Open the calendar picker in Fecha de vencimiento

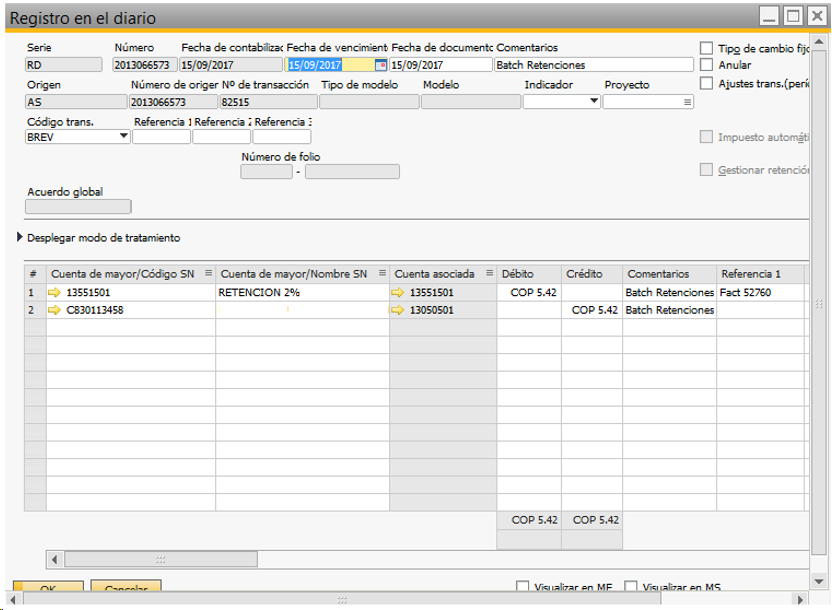[x=380, y=65]
